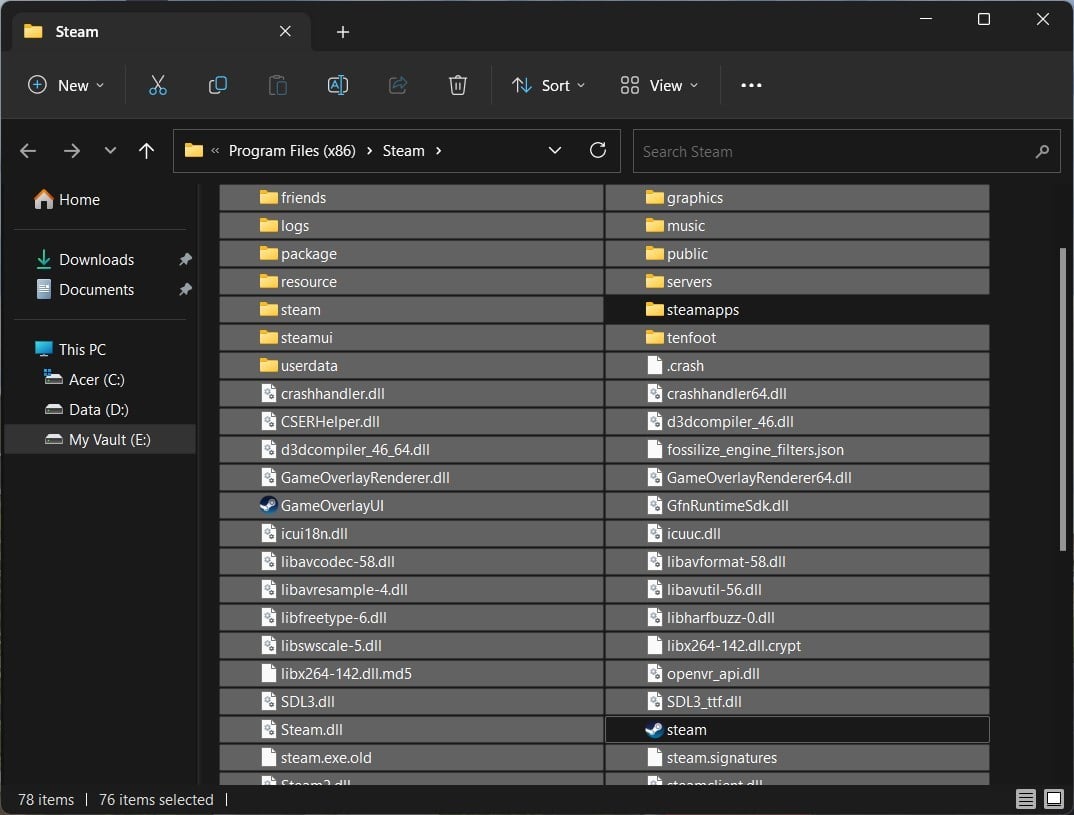Image resolution: width=1074 pixels, height=815 pixels.
Task: Click the Copy icon in toolbar
Action: click(218, 85)
